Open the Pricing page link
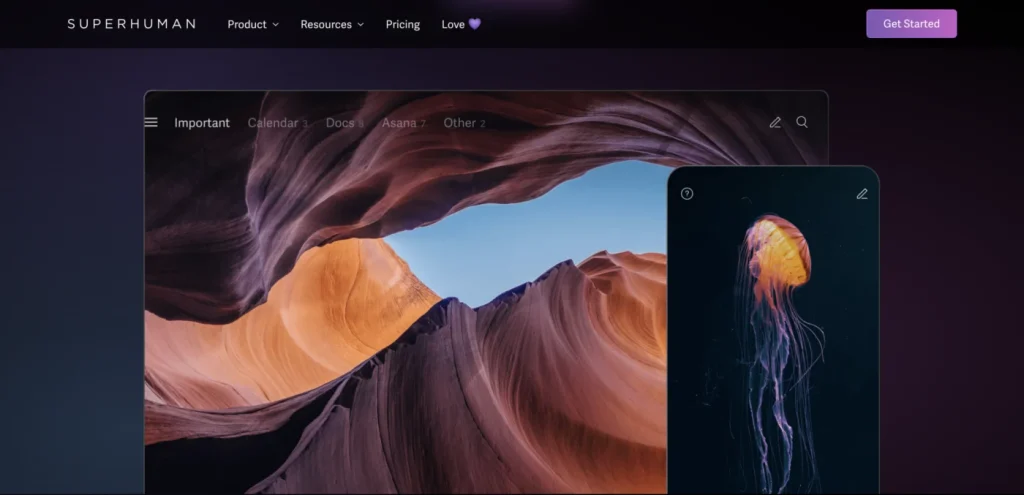Screen dimensions: 1024x495 click(x=403, y=24)
